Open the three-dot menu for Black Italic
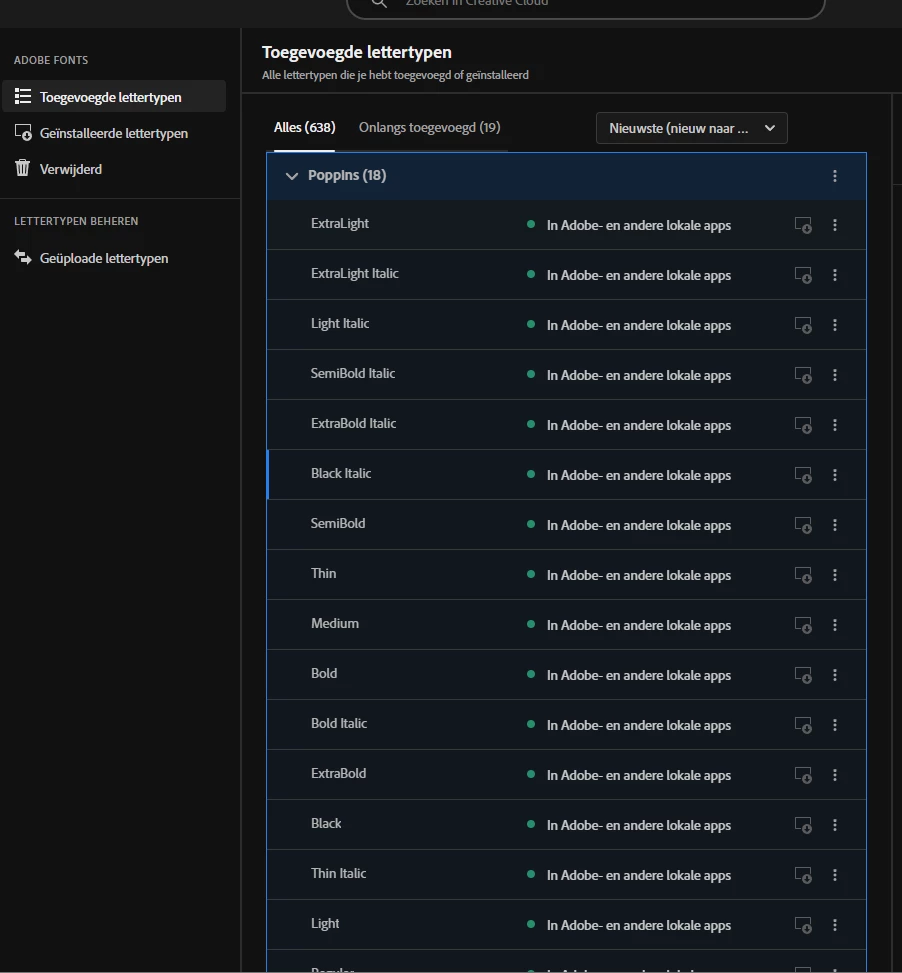Image resolution: width=902 pixels, height=973 pixels. coord(834,475)
